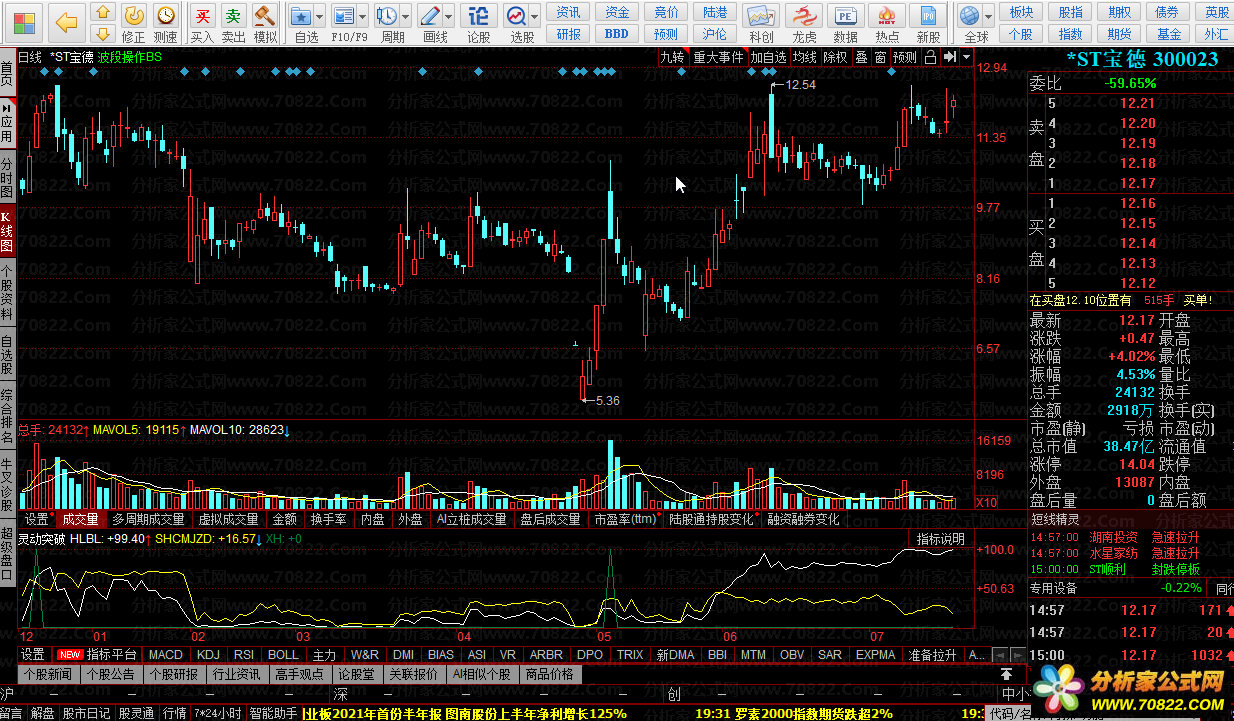Click 水星家纺 in 短线精灵 alerts
Viewport: 1234px width, 721px height.
[x=1113, y=553]
